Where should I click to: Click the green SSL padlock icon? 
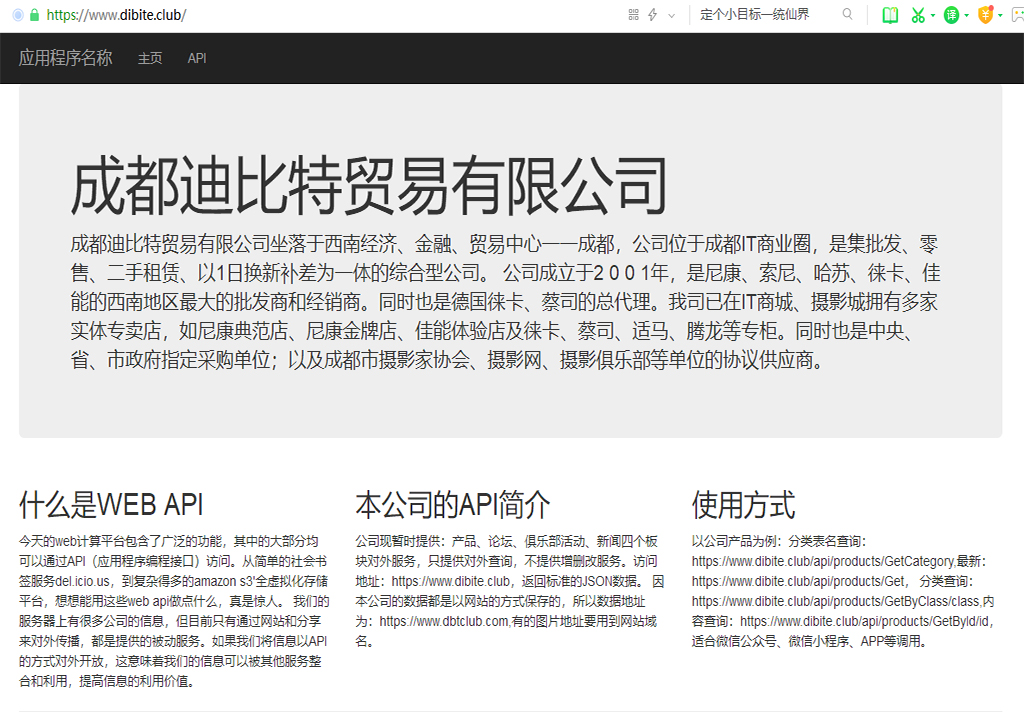click(35, 15)
